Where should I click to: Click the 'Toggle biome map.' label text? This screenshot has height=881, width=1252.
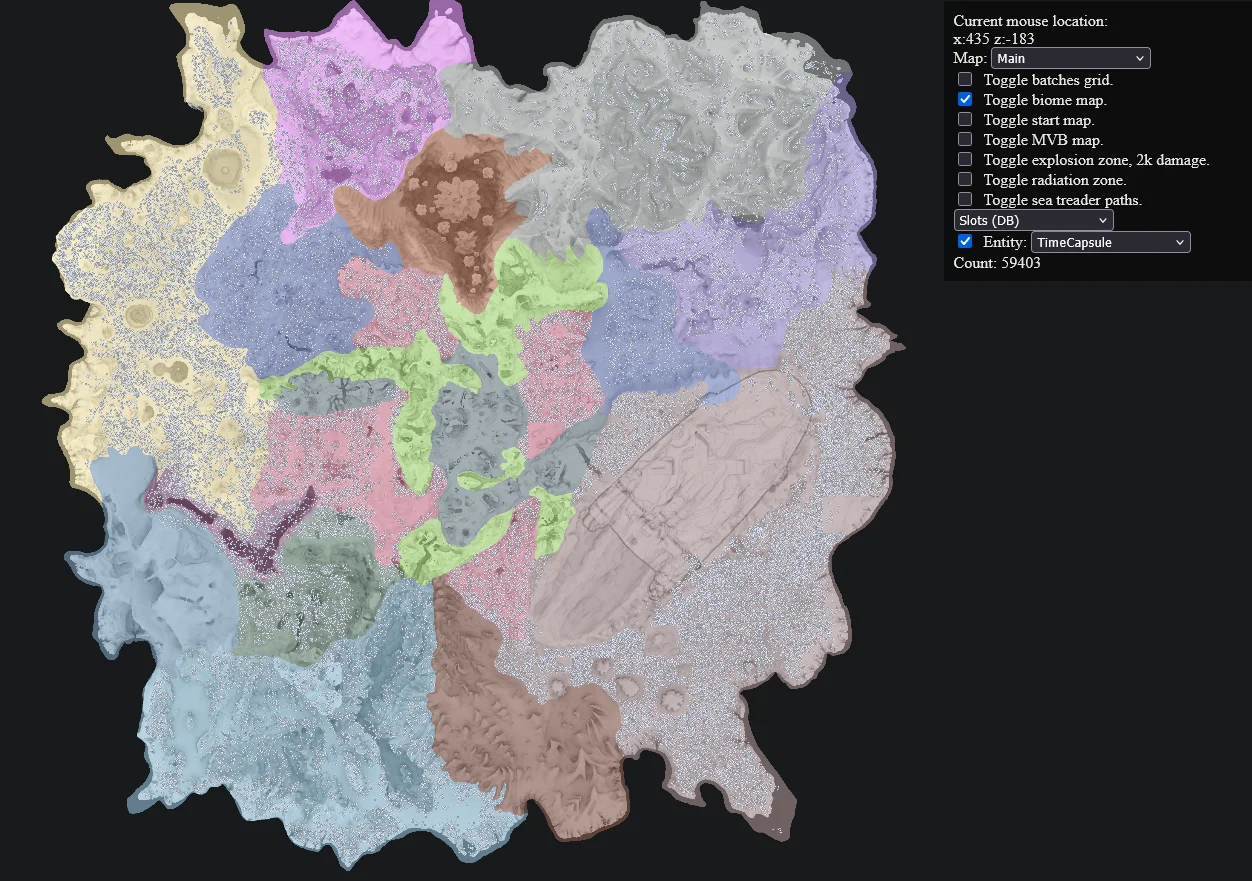(1045, 100)
